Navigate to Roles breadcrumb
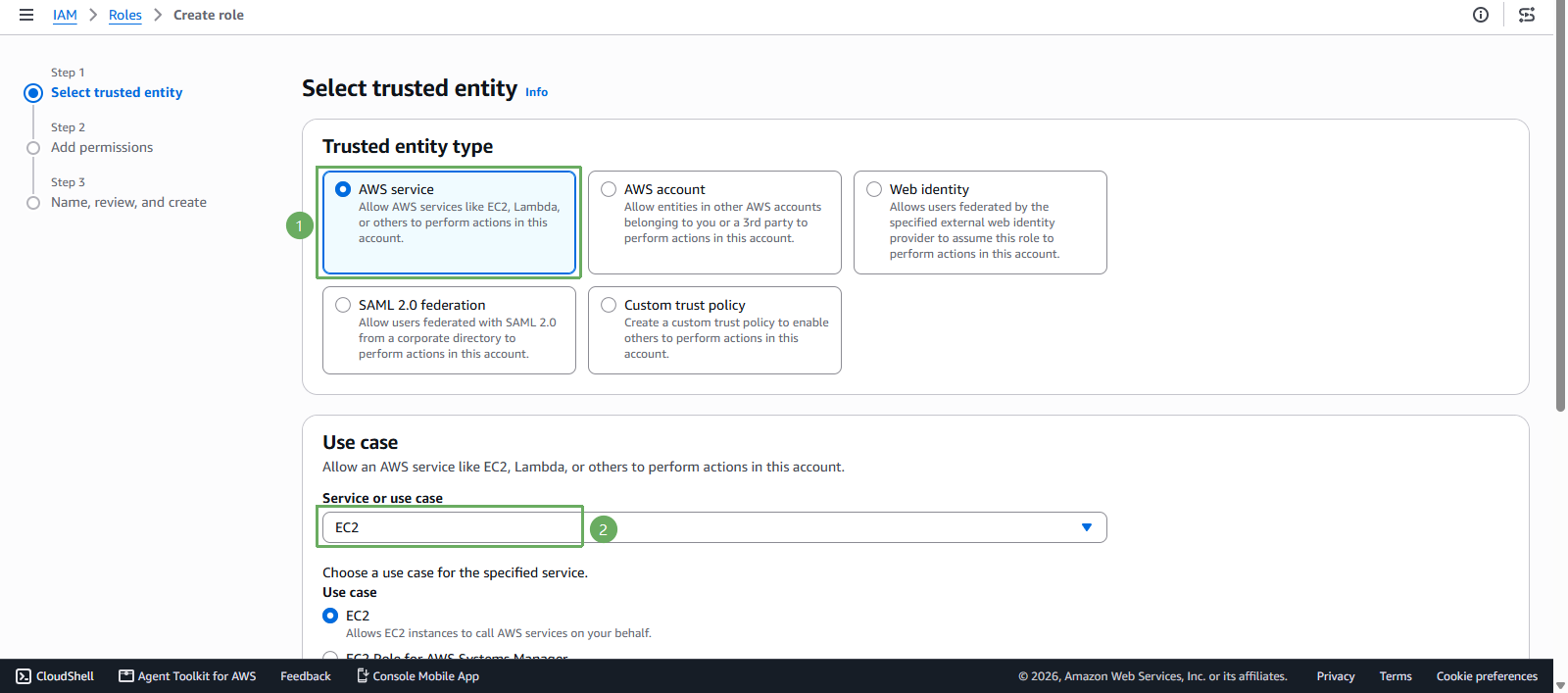This screenshot has width=1568, height=693. click(x=125, y=15)
